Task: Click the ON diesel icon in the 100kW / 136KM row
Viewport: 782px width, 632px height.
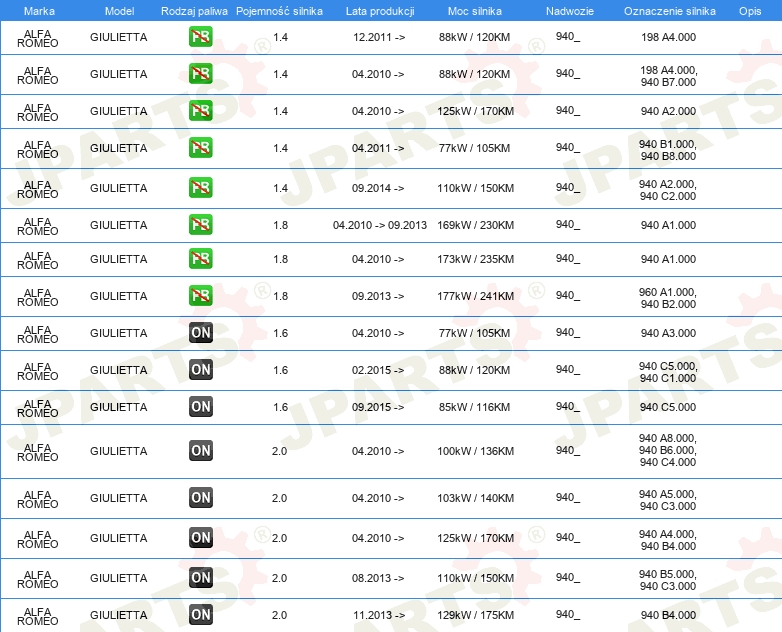Action: click(x=200, y=450)
